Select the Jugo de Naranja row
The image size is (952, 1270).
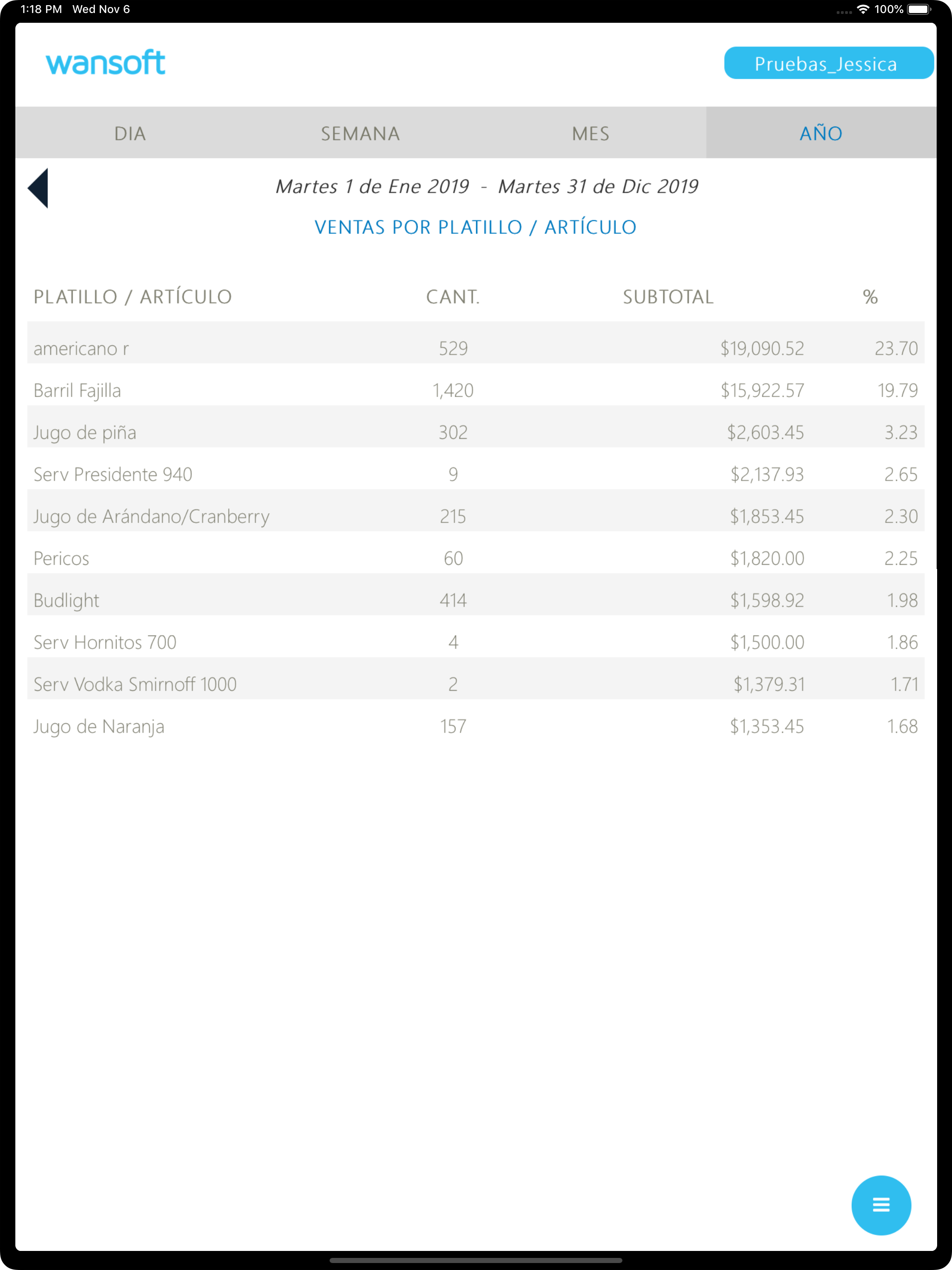pos(476,720)
